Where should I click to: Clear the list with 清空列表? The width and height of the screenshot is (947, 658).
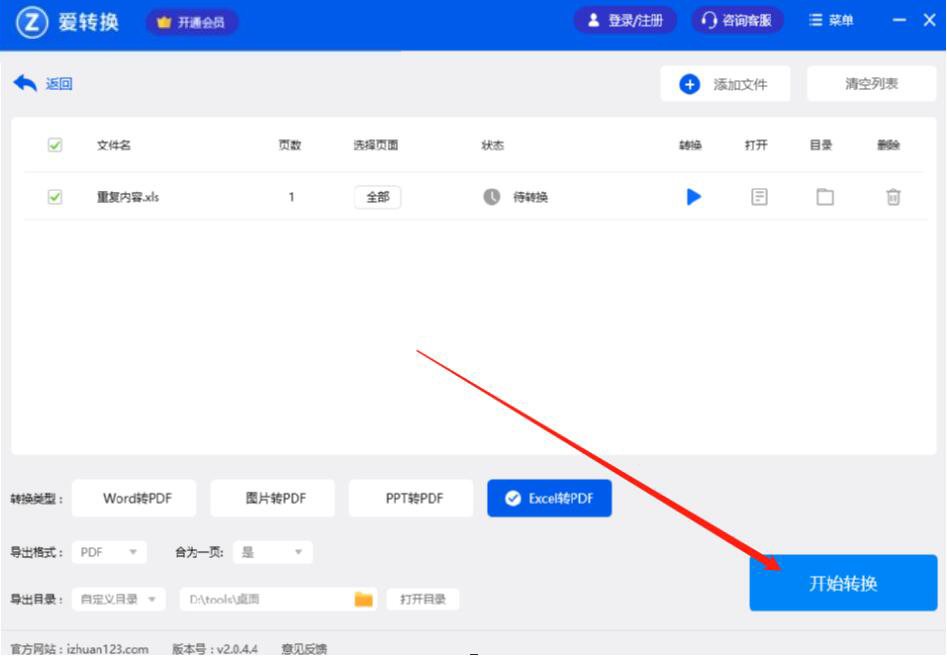pos(872,84)
